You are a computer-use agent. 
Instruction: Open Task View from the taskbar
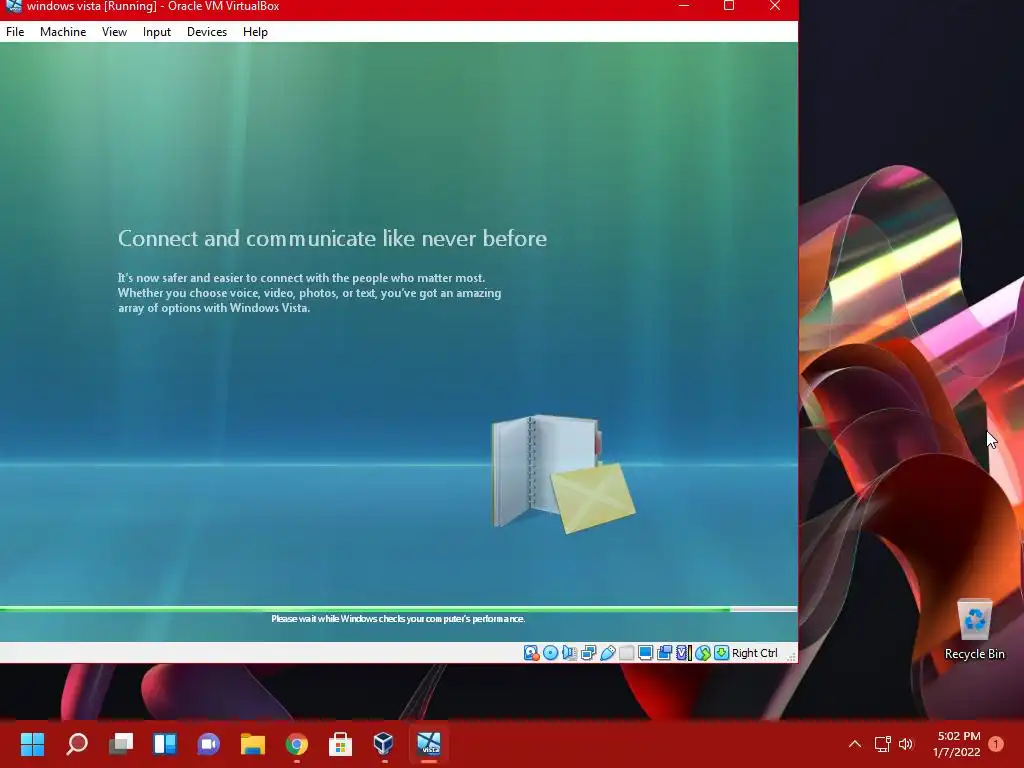[x=120, y=744]
